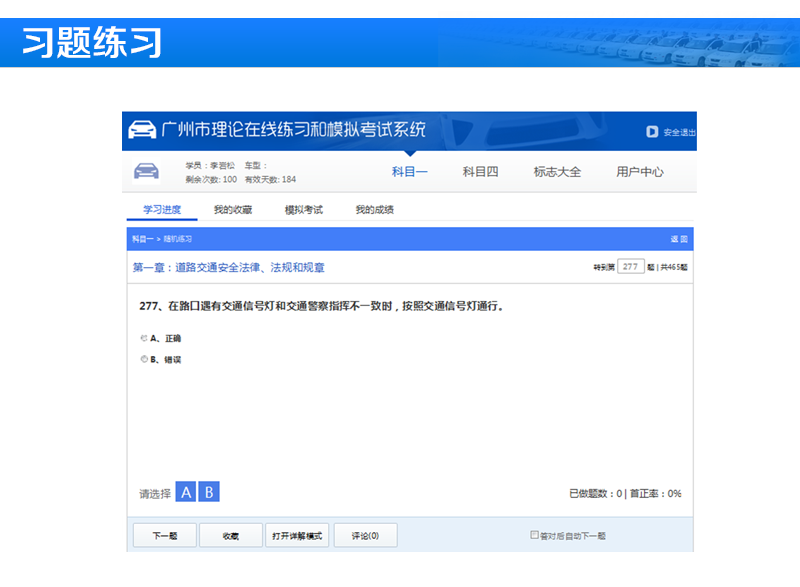The image size is (800, 587).
Task: Click the blue B answer button
Action: point(209,492)
